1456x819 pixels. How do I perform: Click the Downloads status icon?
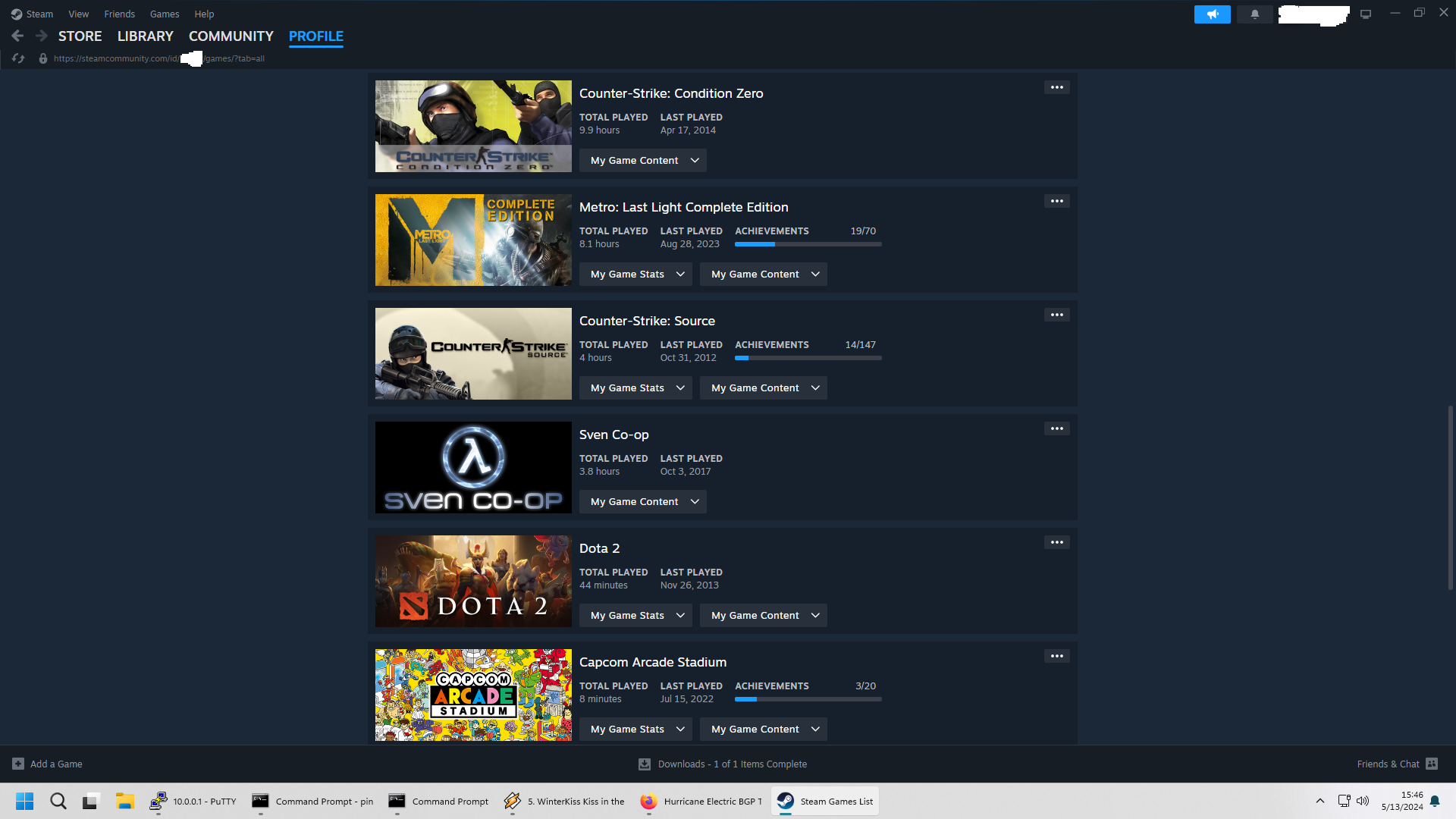point(645,764)
